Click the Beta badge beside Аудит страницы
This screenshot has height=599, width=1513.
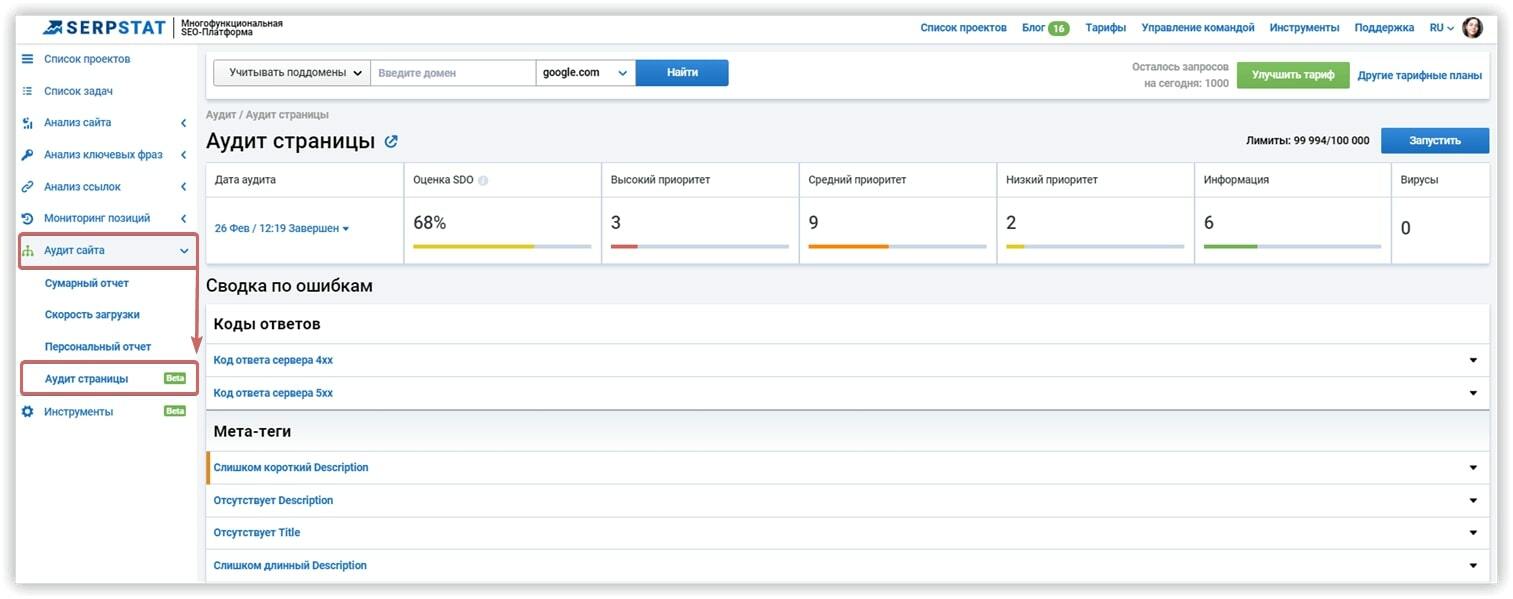[175, 379]
